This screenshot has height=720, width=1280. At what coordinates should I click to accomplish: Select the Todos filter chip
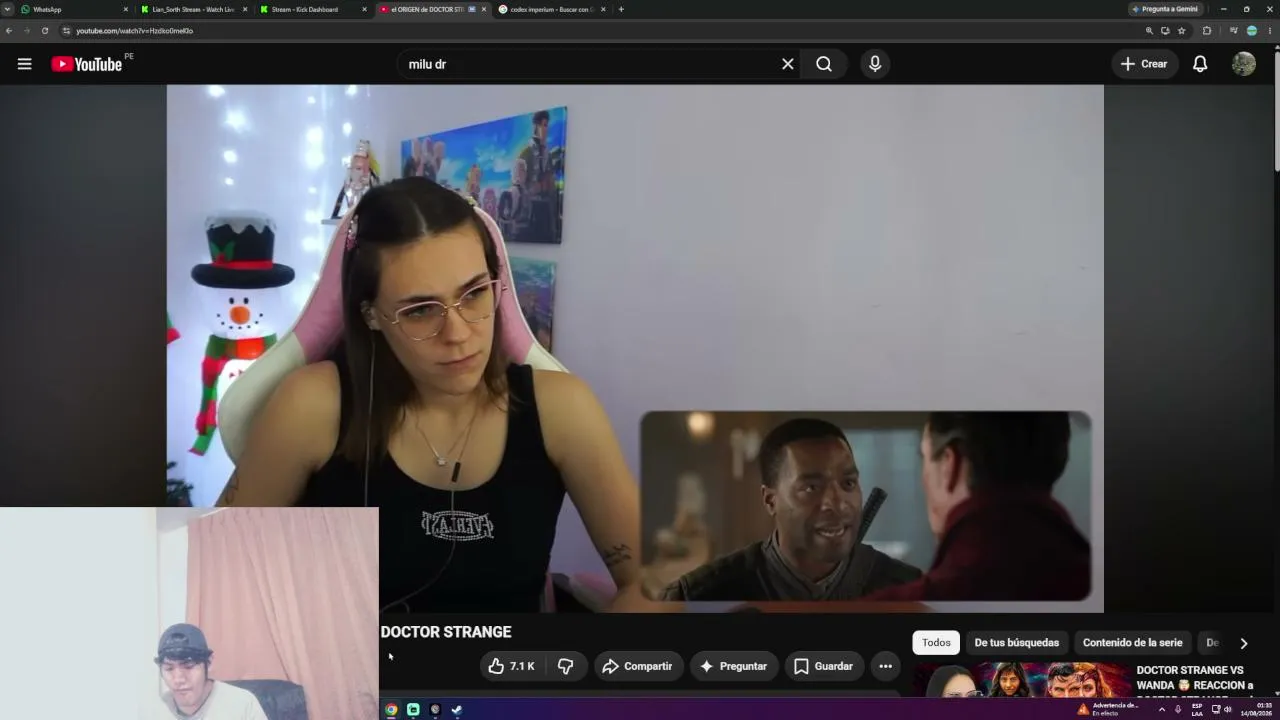[936, 643]
